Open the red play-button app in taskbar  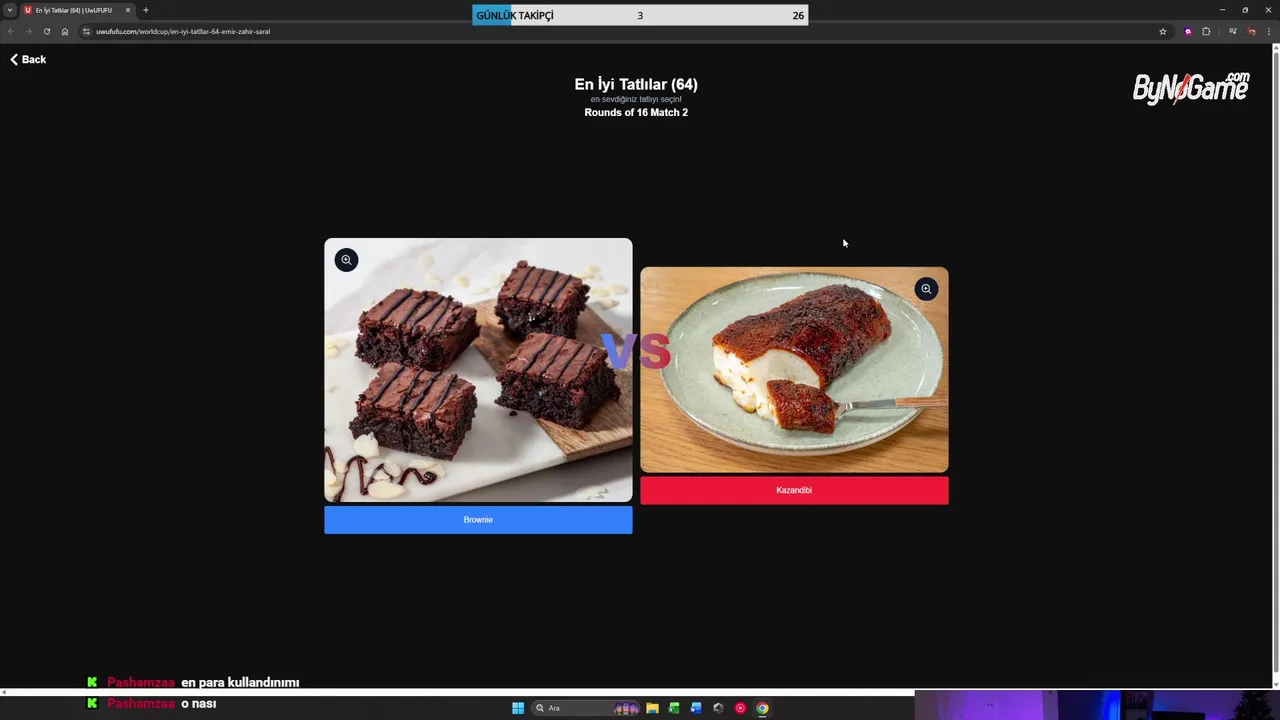point(740,708)
